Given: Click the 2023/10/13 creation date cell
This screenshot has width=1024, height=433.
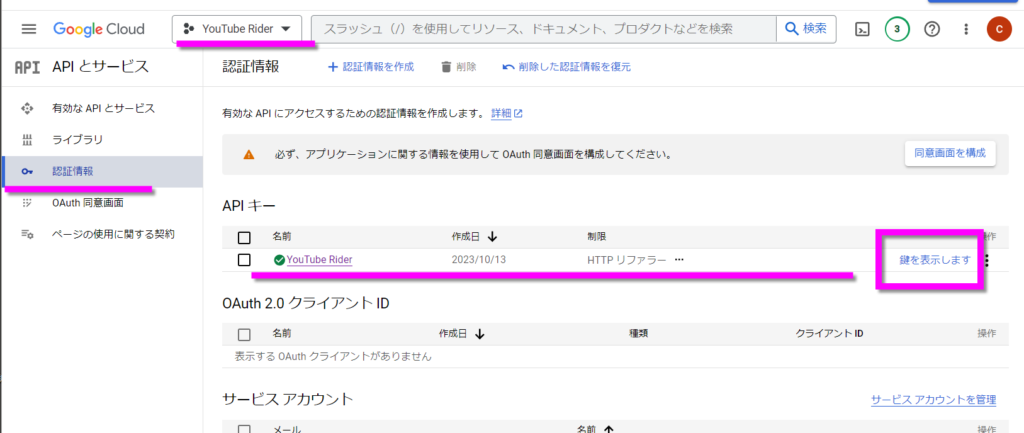Looking at the screenshot, I should 479,259.
